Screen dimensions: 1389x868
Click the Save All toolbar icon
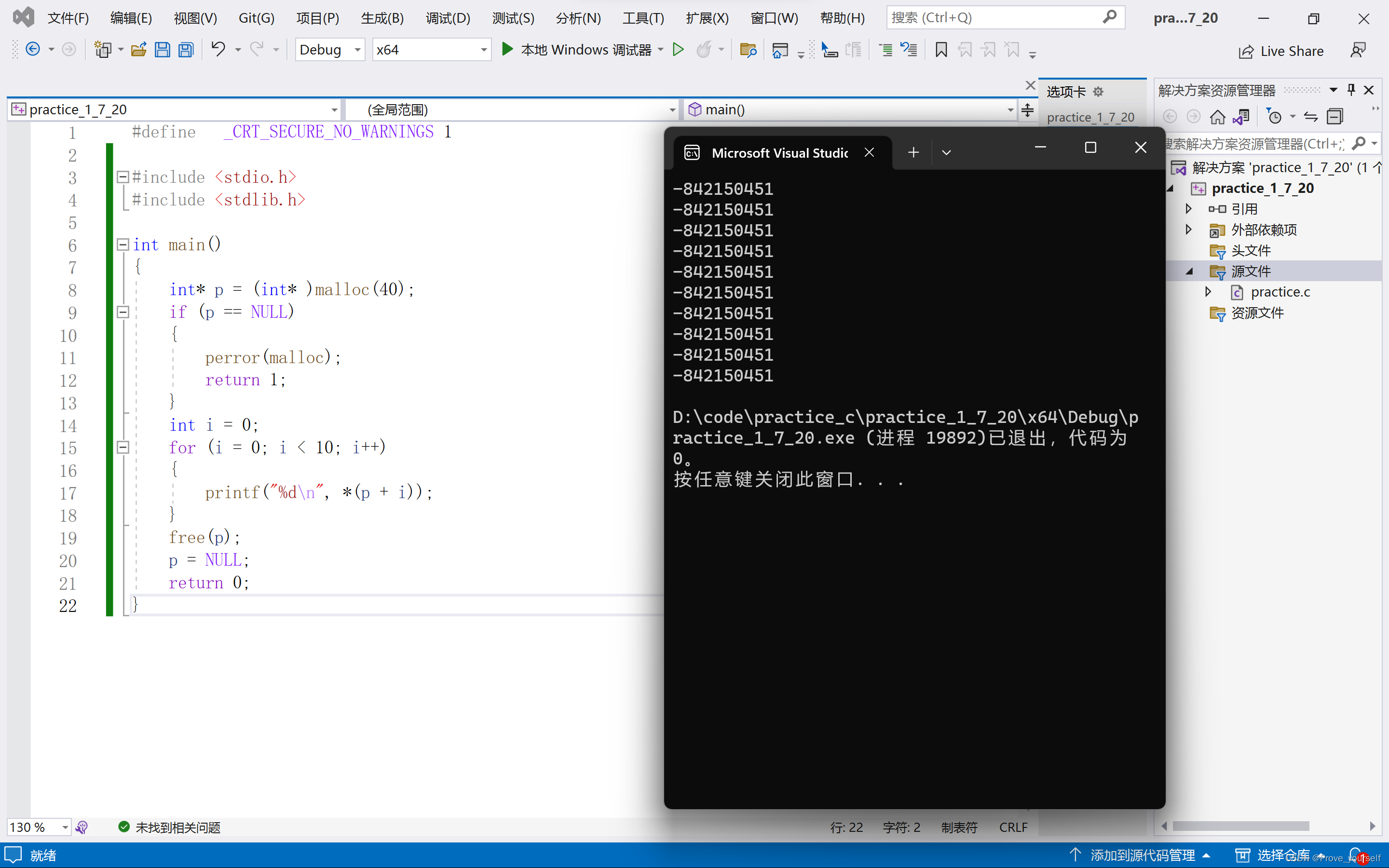(186, 50)
